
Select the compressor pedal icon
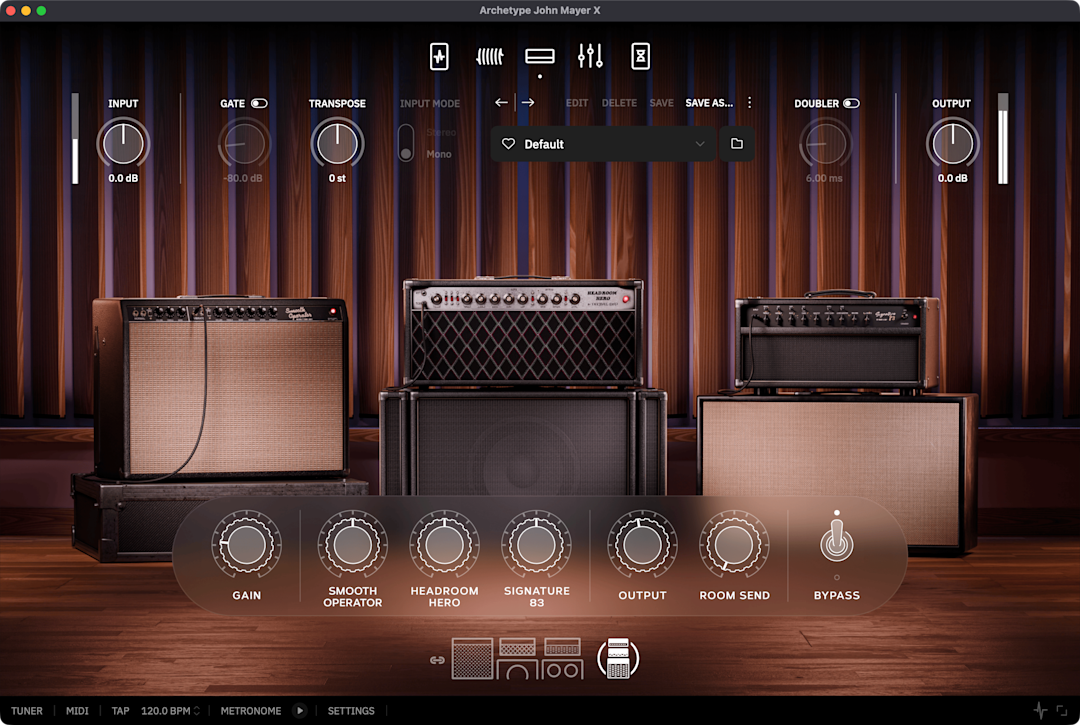439,56
